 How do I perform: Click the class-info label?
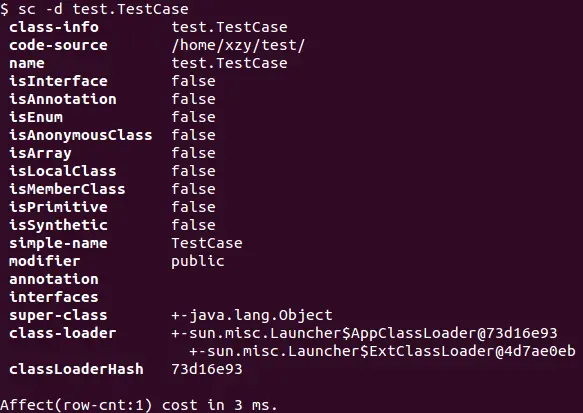pos(54,27)
